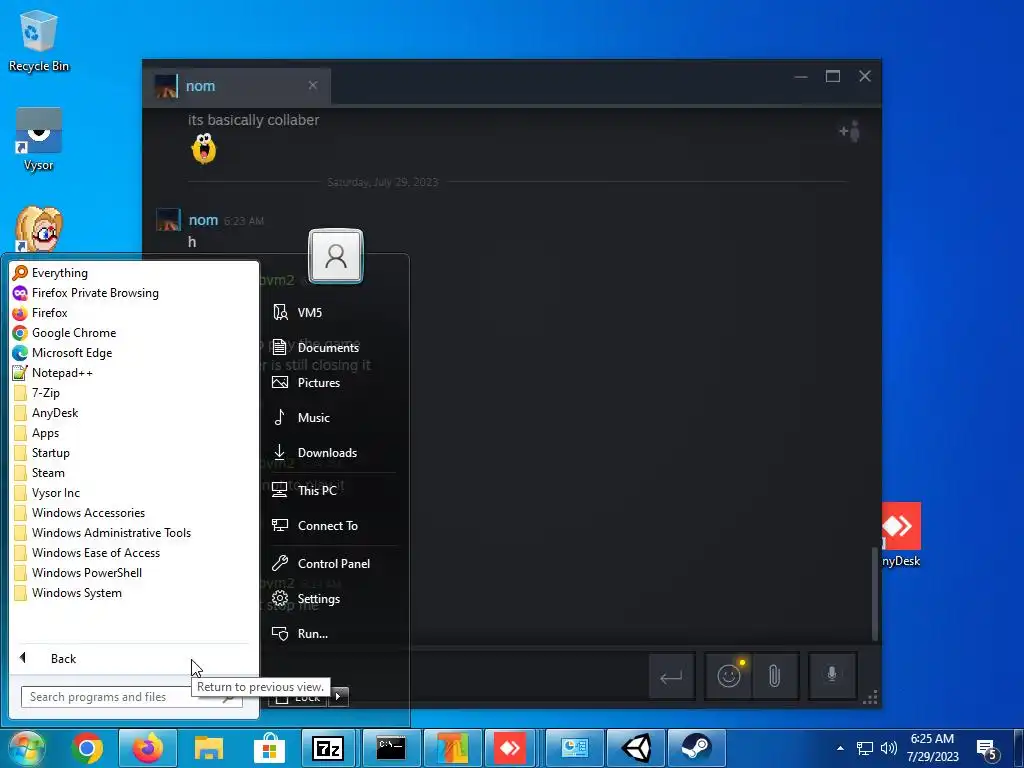This screenshot has width=1024, height=768.
Task: Open Documents from the start menu
Action: point(334,347)
